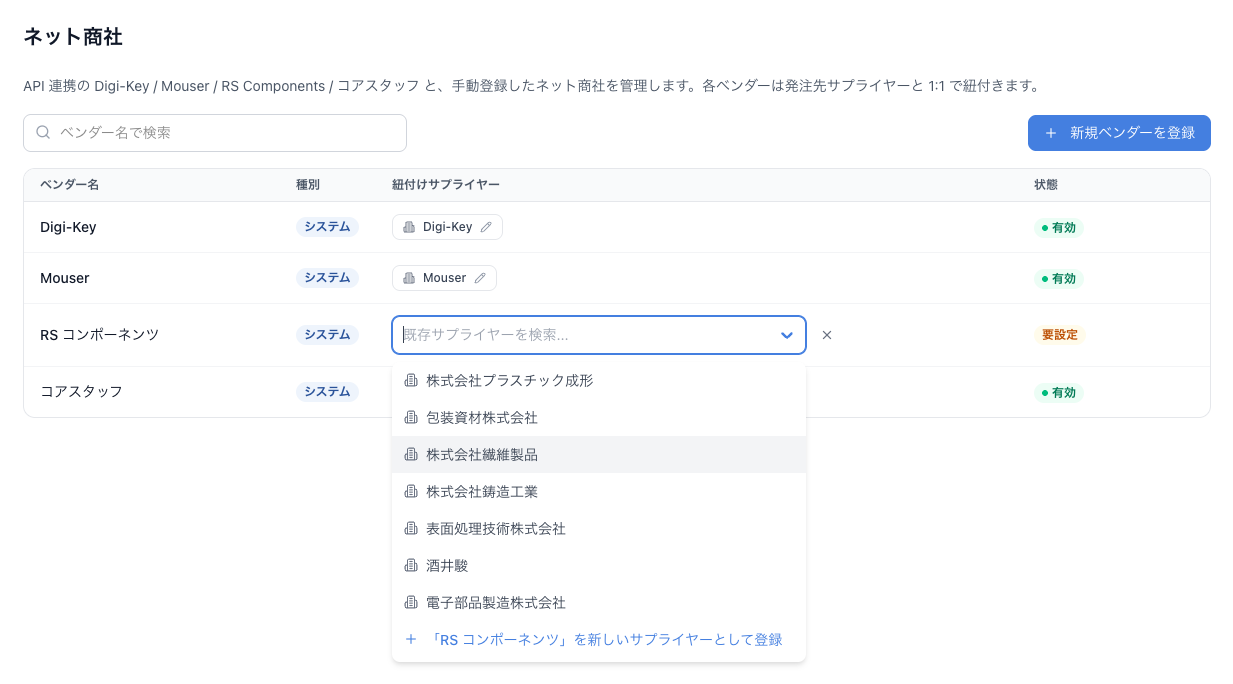The height and width of the screenshot is (684, 1233).
Task: Click the ネット商社 page heading
Action: 73,37
